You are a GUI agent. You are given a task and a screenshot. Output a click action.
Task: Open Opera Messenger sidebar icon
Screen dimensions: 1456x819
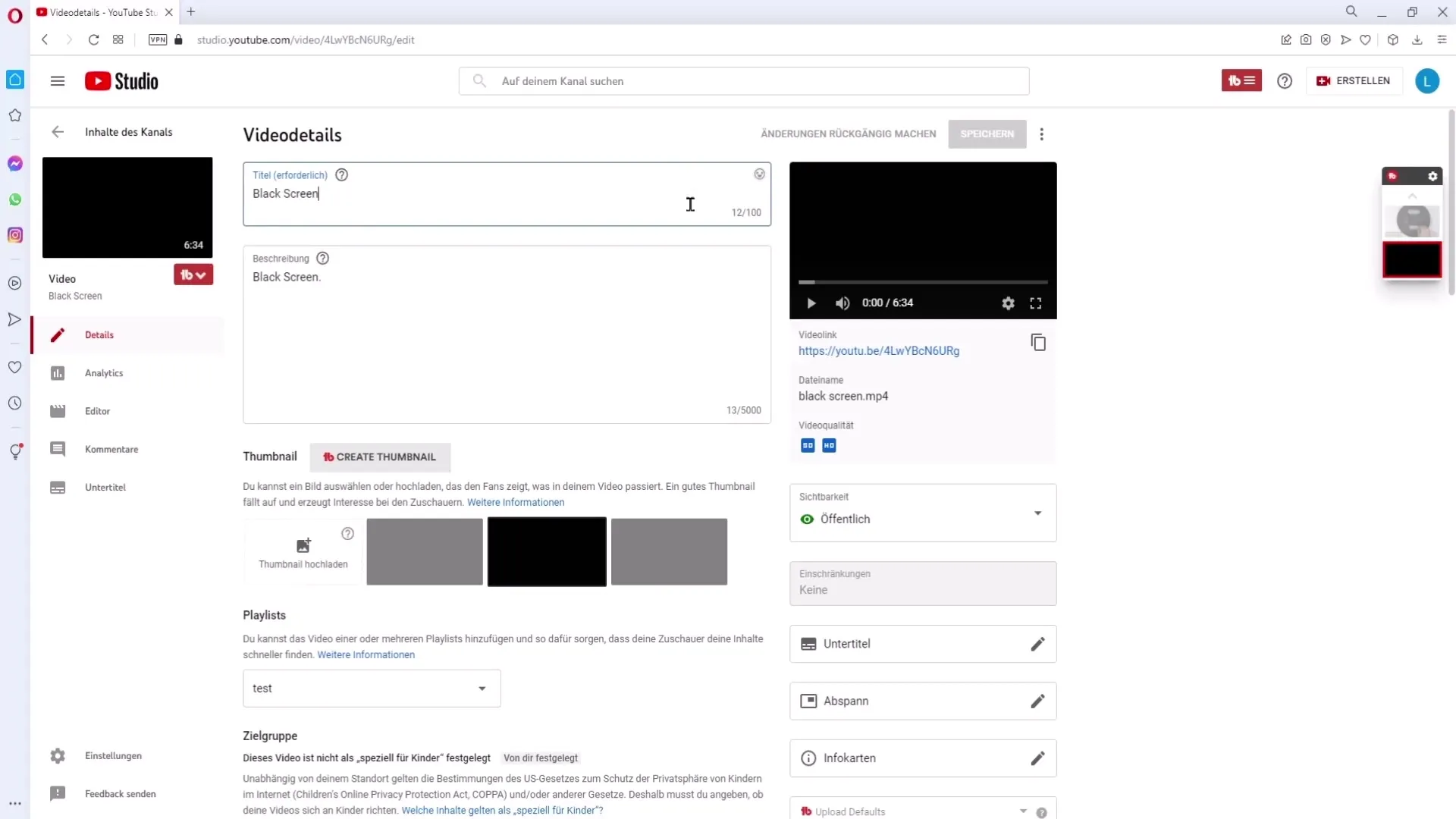15,164
